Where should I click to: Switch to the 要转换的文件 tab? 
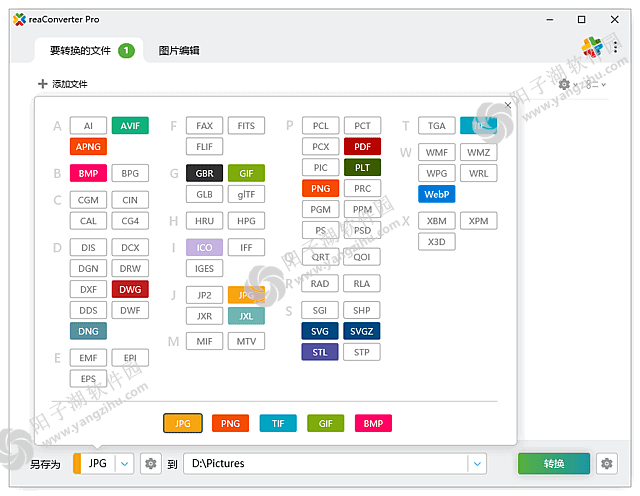coord(89,51)
